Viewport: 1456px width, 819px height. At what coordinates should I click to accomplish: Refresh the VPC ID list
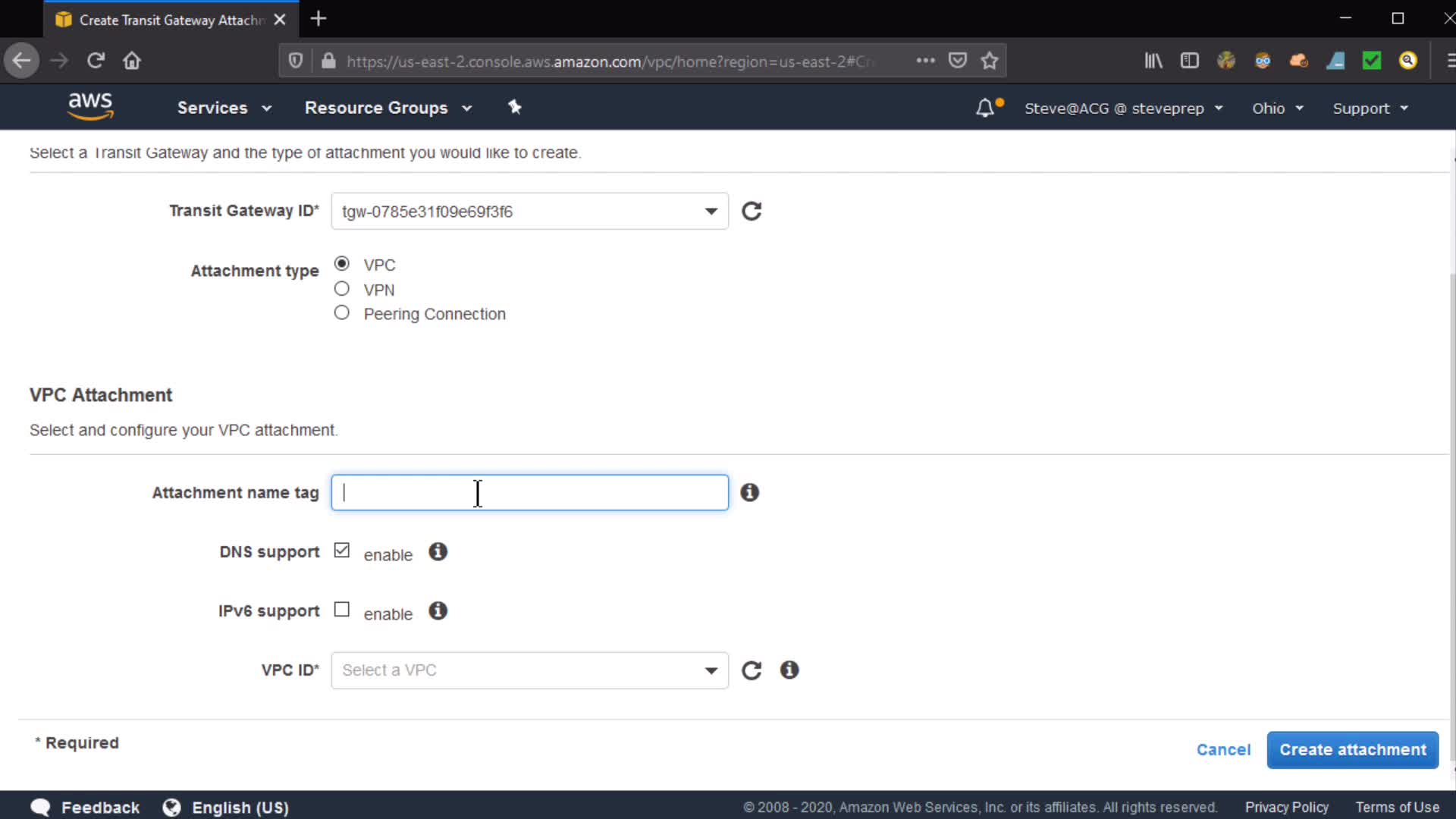(751, 670)
